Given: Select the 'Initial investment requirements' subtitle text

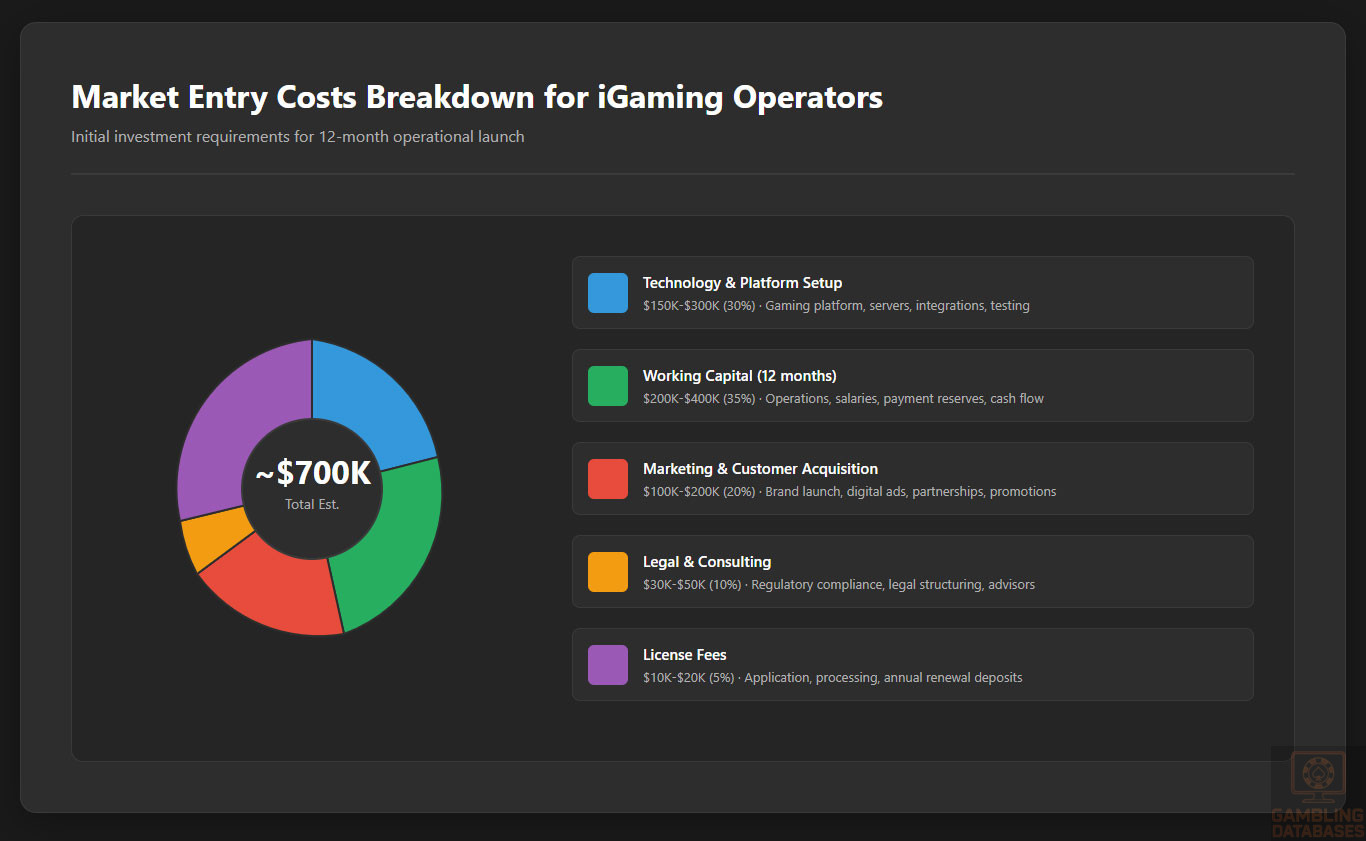Looking at the screenshot, I should tap(297, 136).
